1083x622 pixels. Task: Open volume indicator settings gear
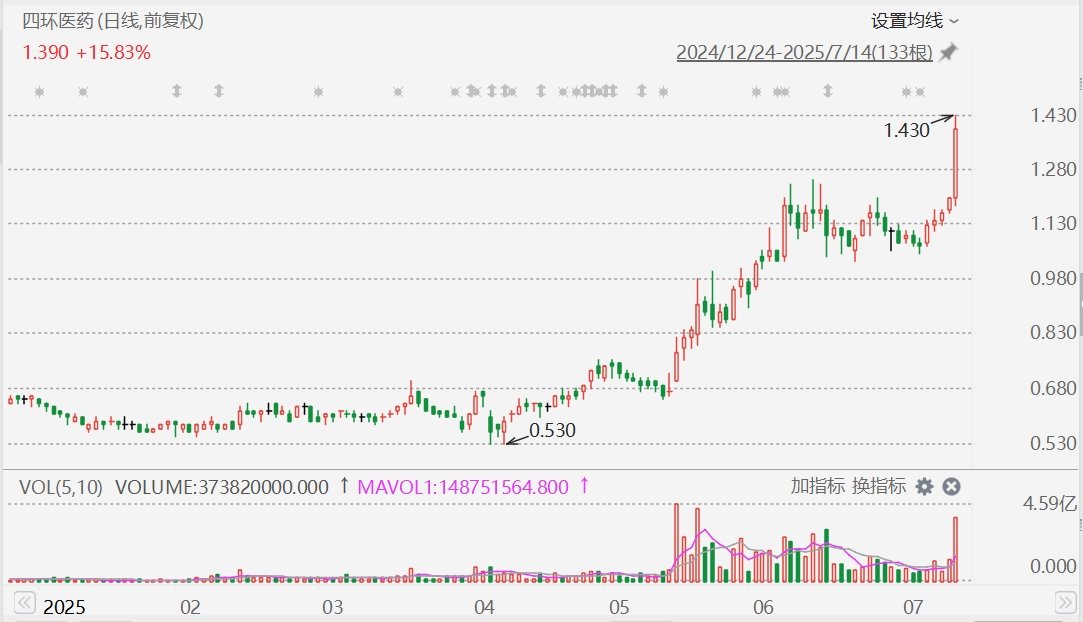[x=924, y=487]
